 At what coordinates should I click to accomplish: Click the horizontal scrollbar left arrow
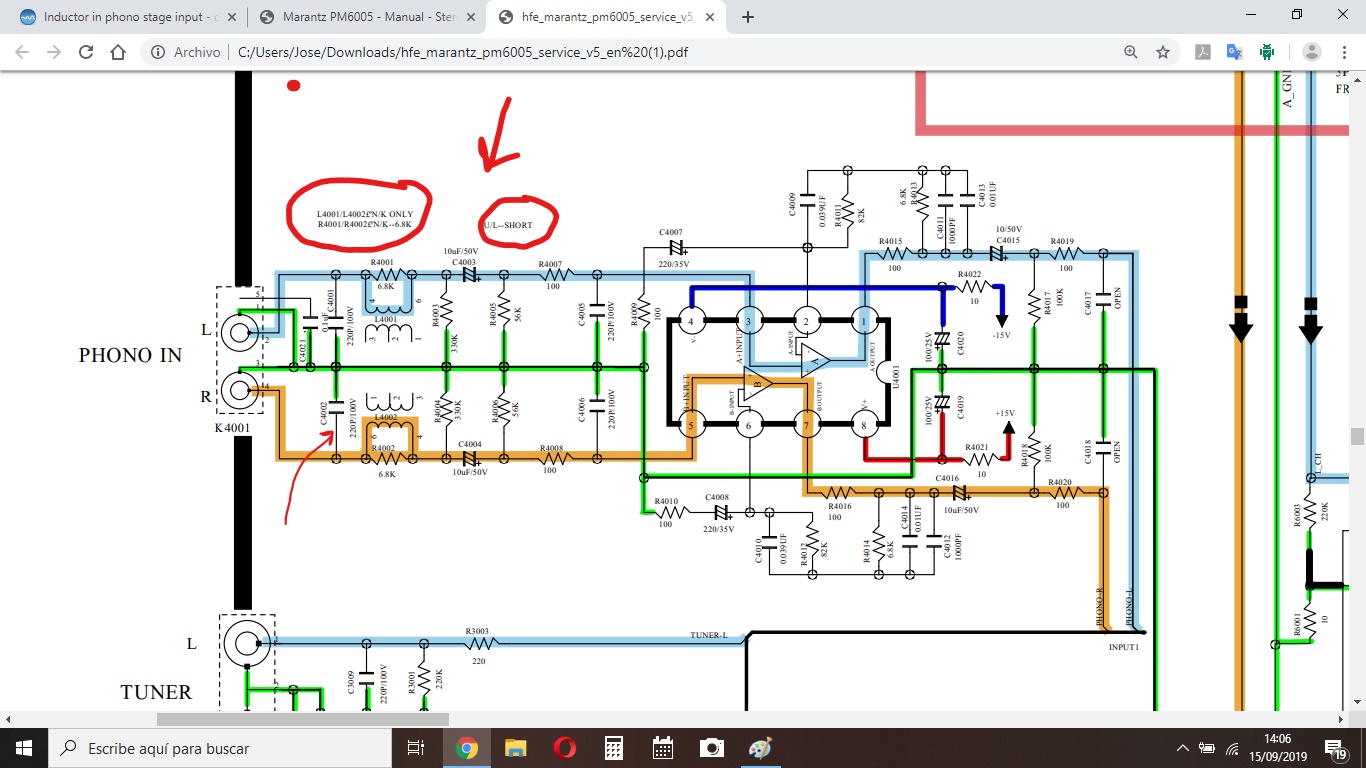pos(7,719)
